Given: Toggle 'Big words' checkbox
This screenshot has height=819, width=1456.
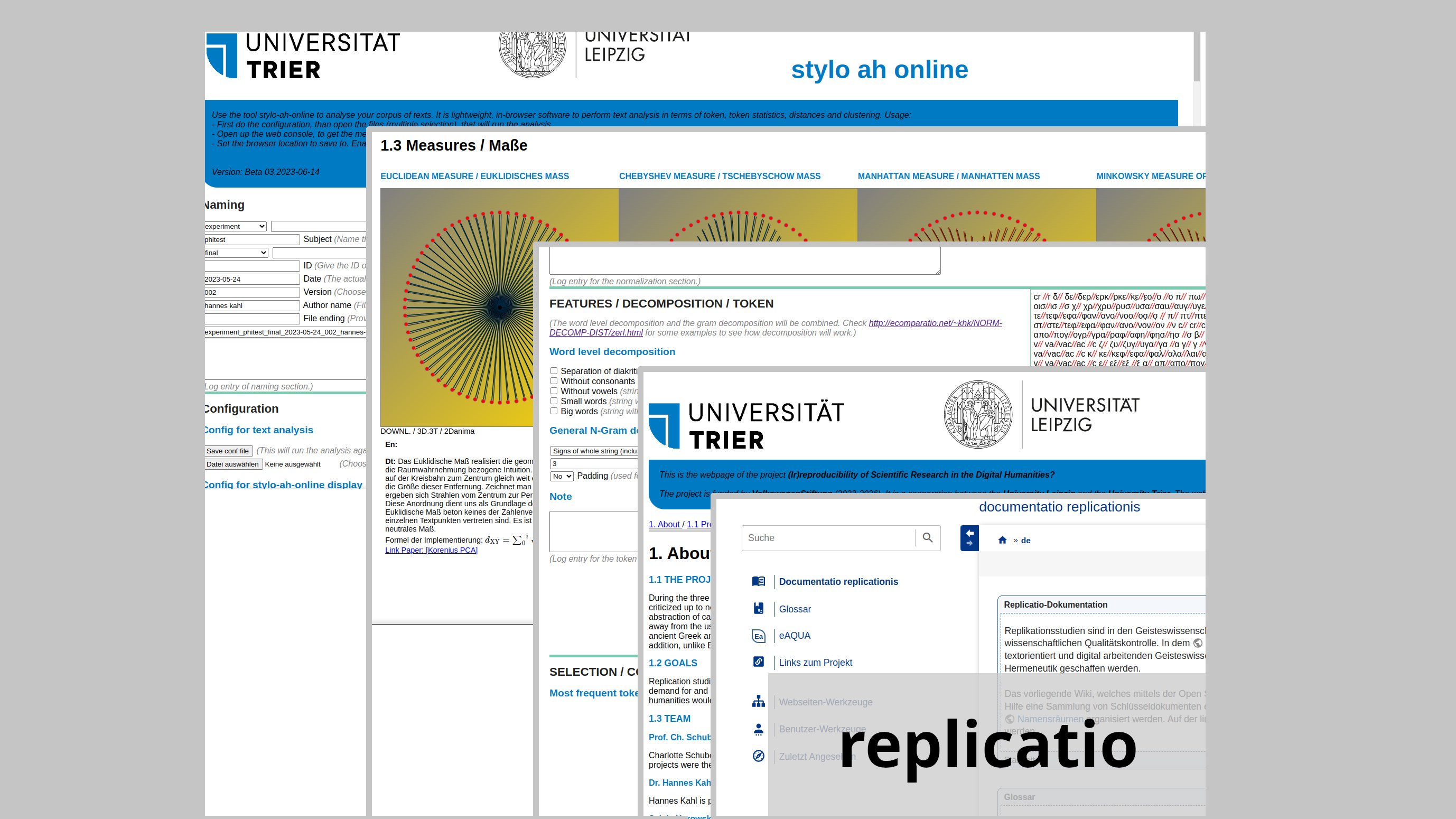Looking at the screenshot, I should point(554,412).
